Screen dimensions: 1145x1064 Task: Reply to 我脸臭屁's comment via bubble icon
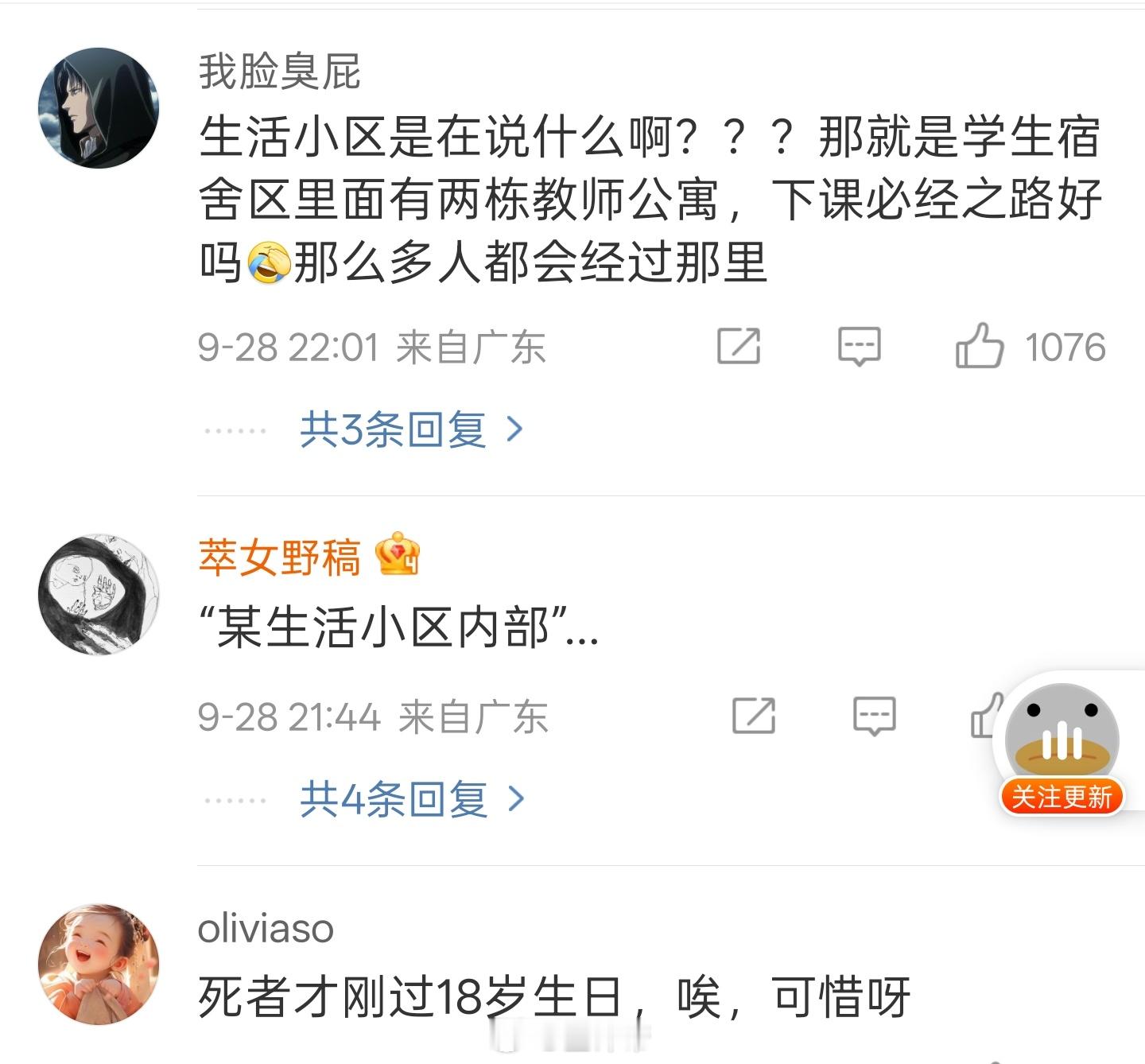pyautogui.click(x=860, y=346)
